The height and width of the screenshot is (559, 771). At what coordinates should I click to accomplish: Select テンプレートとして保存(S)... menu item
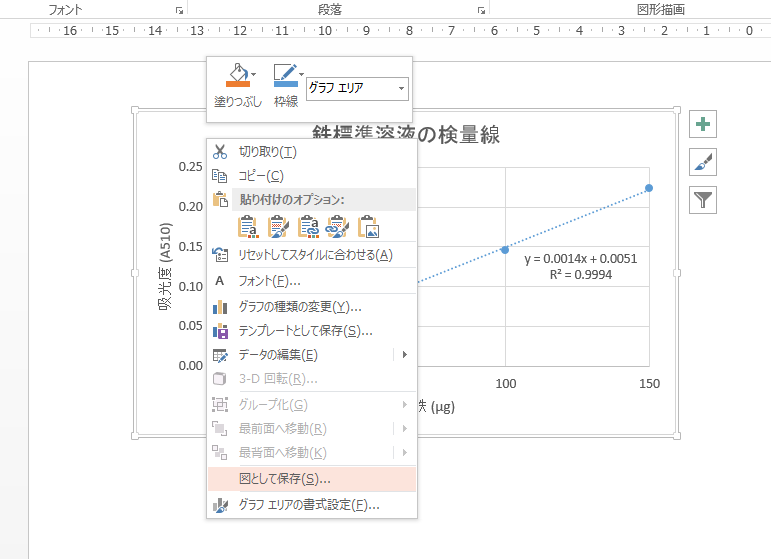point(305,331)
